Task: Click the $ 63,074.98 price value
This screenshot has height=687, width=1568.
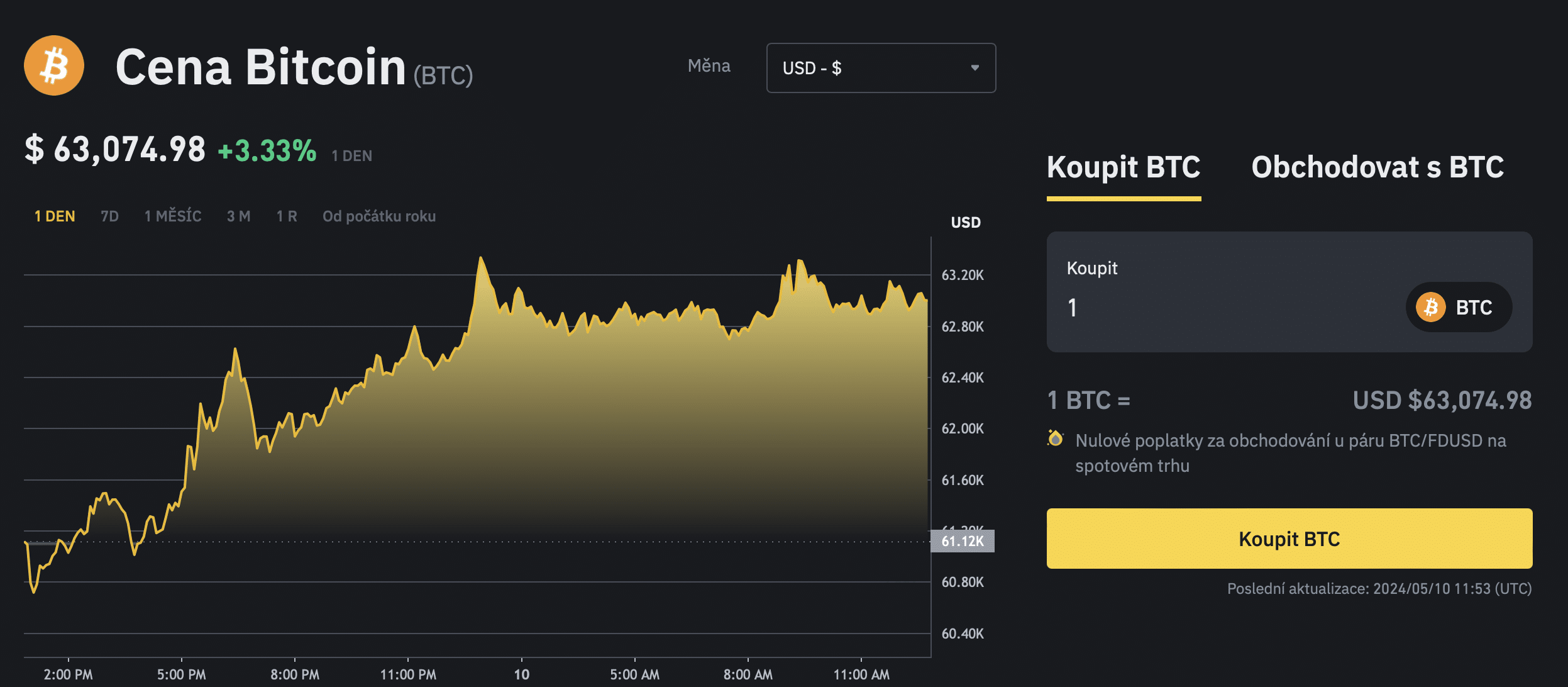Action: coord(115,150)
